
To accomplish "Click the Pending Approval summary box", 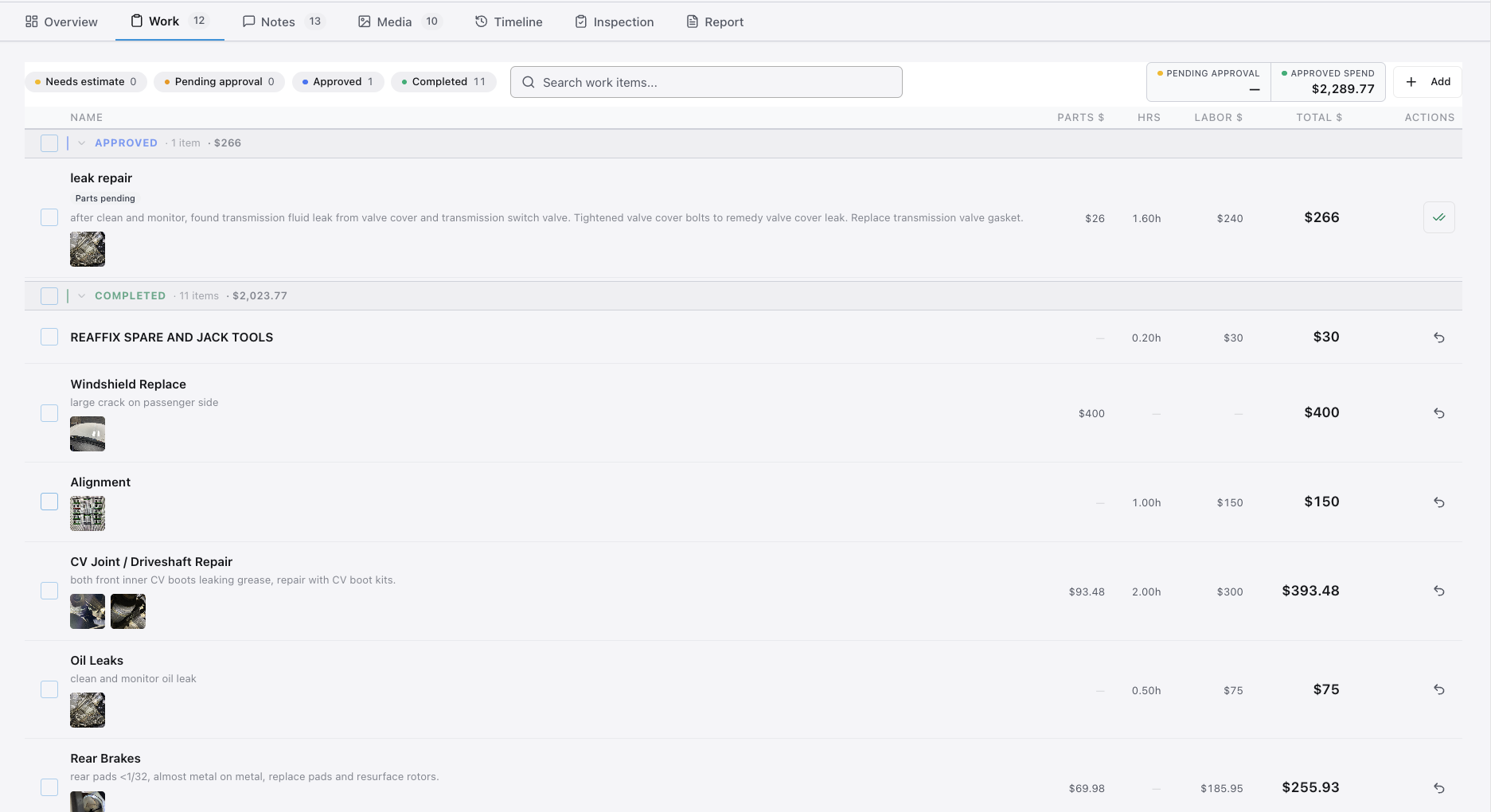I will tap(1208, 82).
